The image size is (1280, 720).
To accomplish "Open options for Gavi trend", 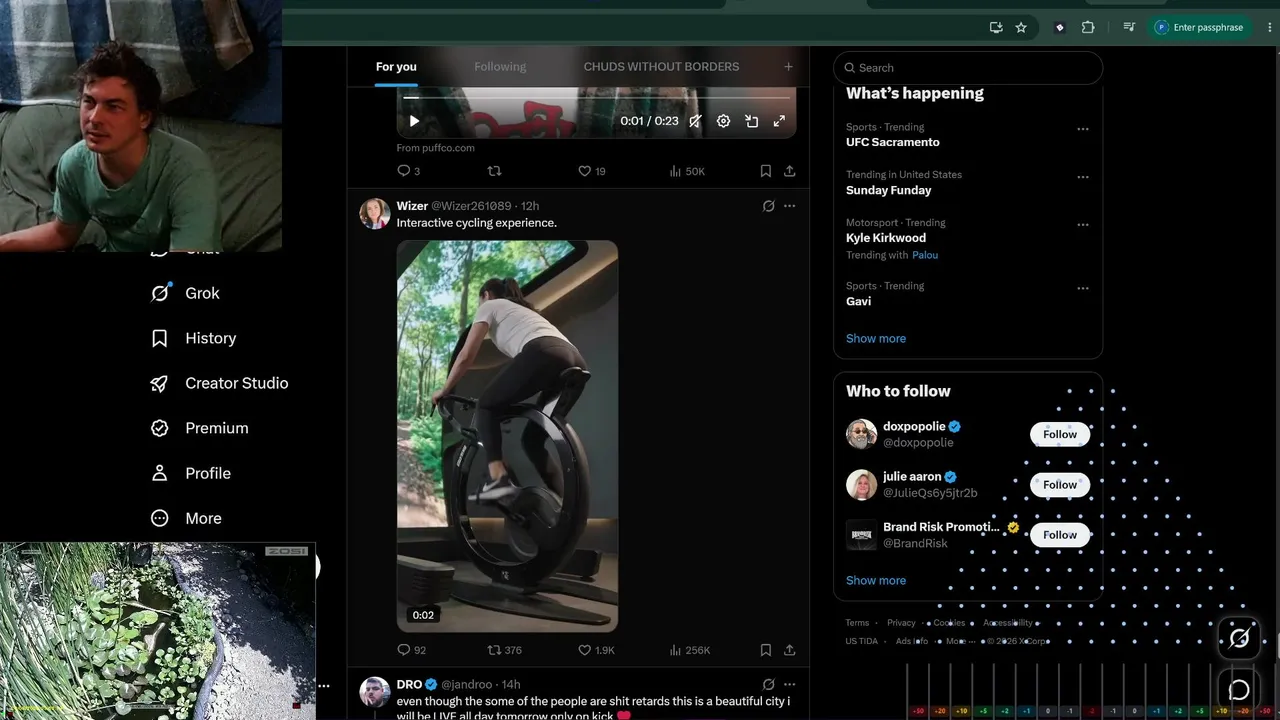I will pos(1082,288).
